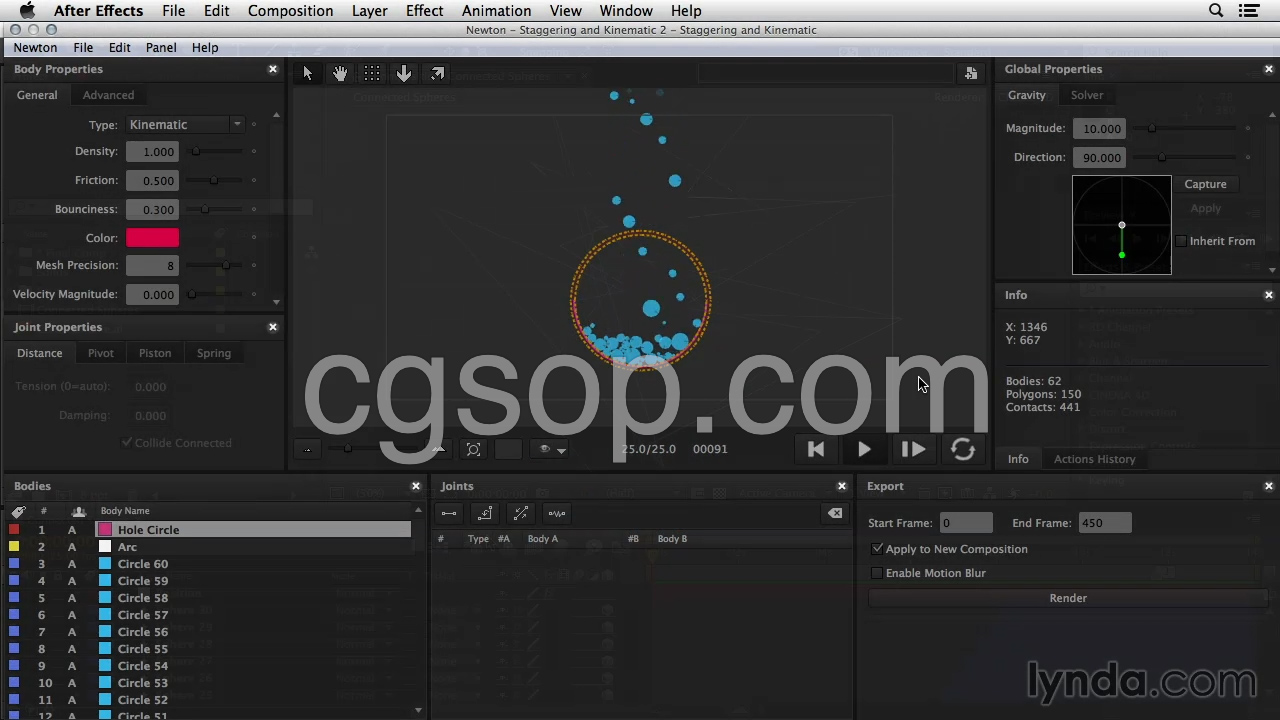The width and height of the screenshot is (1280, 720).
Task: Click the add-file icon in preview toolbar
Action: tap(971, 73)
